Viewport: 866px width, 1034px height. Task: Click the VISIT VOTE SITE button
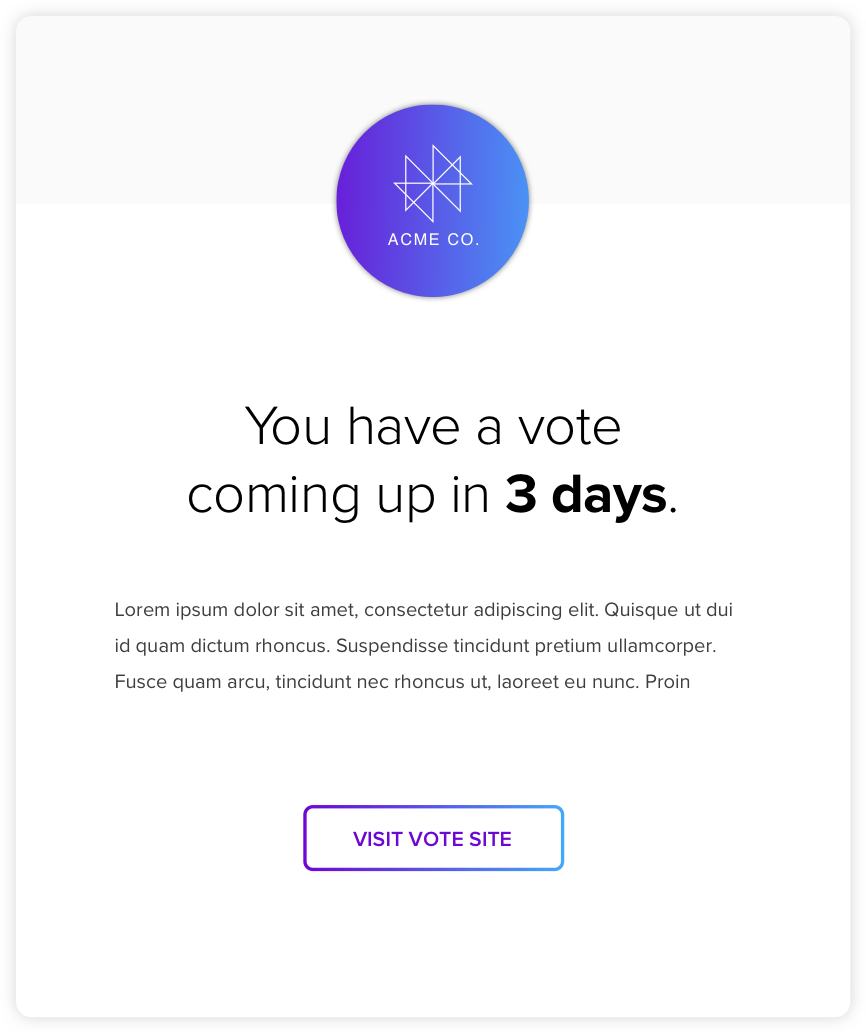click(433, 838)
